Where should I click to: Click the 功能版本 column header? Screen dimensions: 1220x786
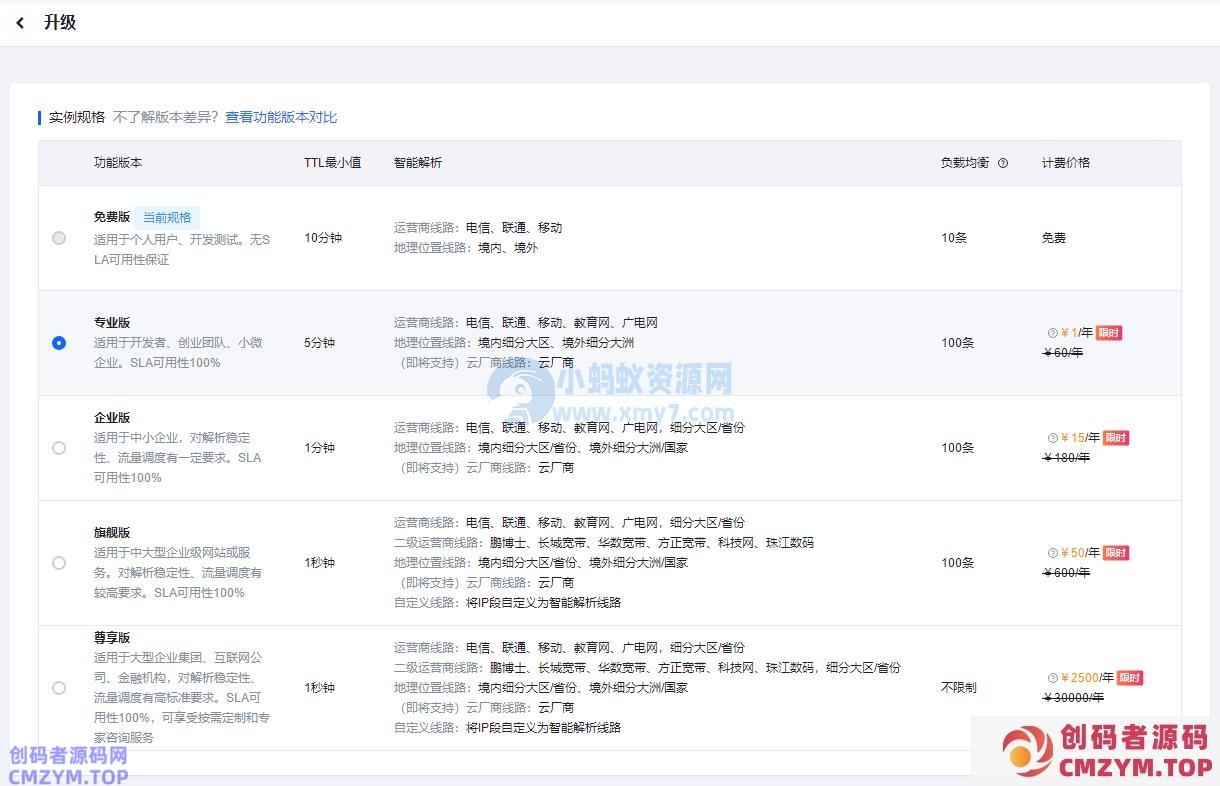pyautogui.click(x=118, y=162)
